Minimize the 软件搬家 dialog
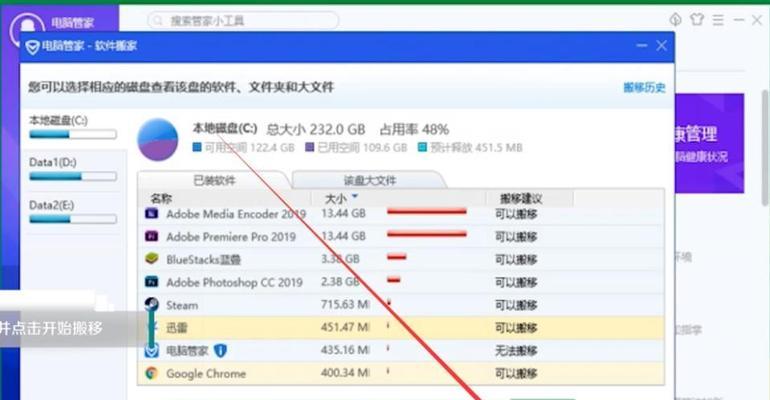770x400 pixels. tap(641, 46)
